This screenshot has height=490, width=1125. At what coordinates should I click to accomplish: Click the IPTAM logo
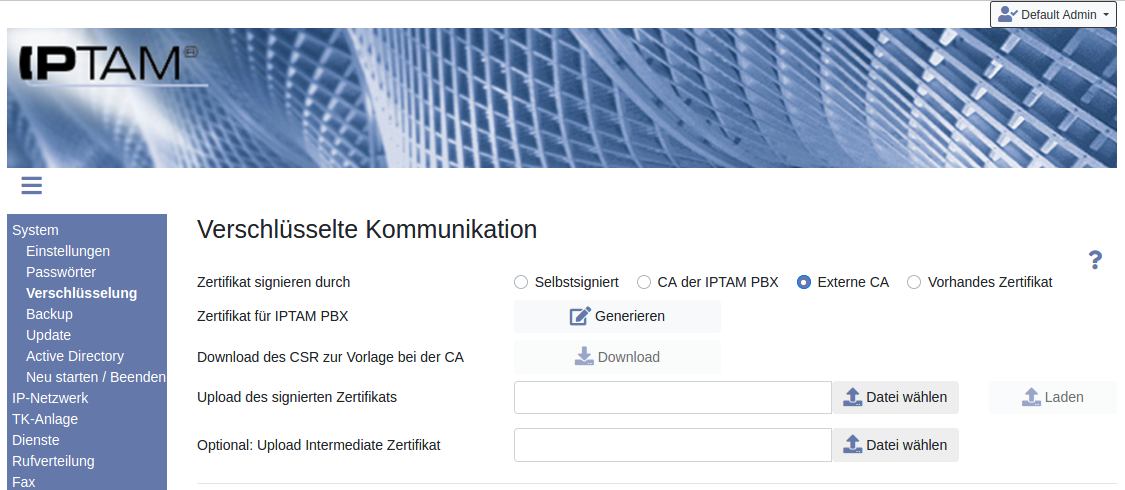[x=101, y=63]
